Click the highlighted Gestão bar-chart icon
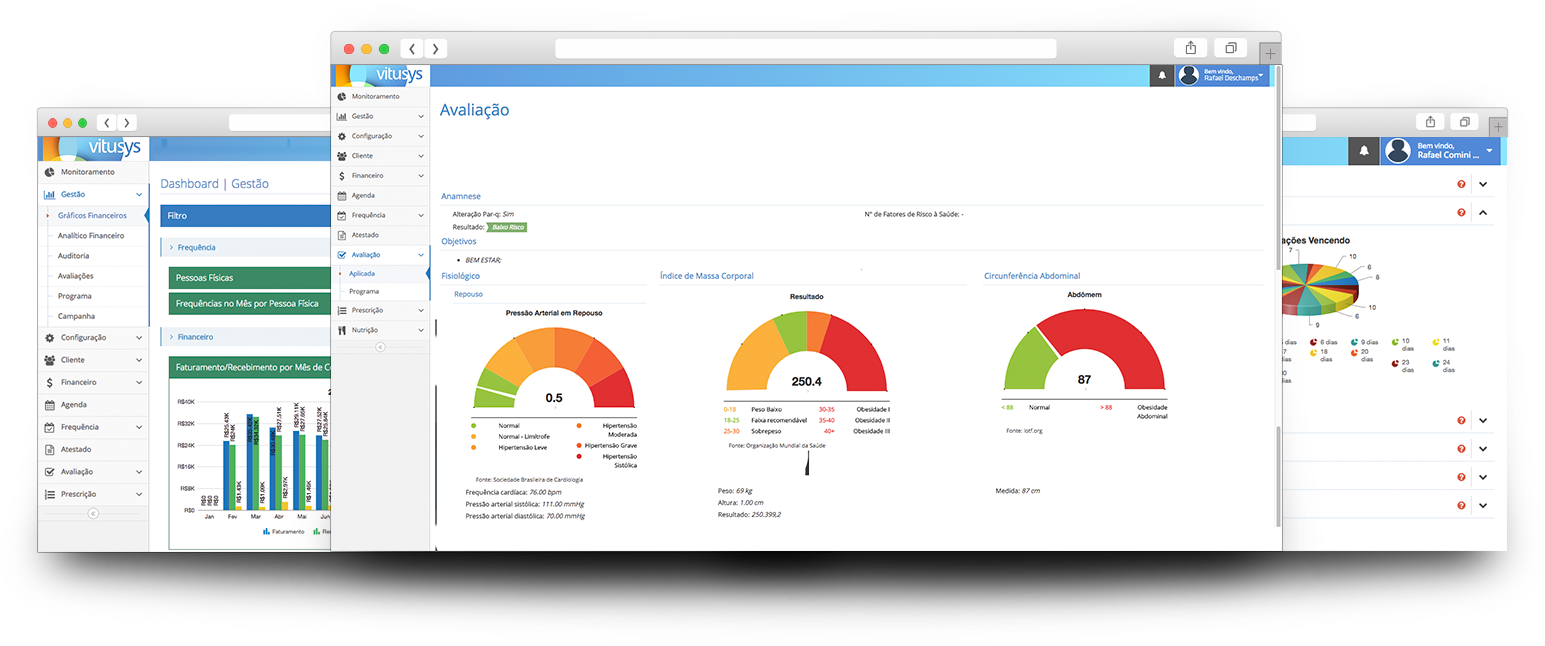1545x646 pixels. tap(49, 194)
